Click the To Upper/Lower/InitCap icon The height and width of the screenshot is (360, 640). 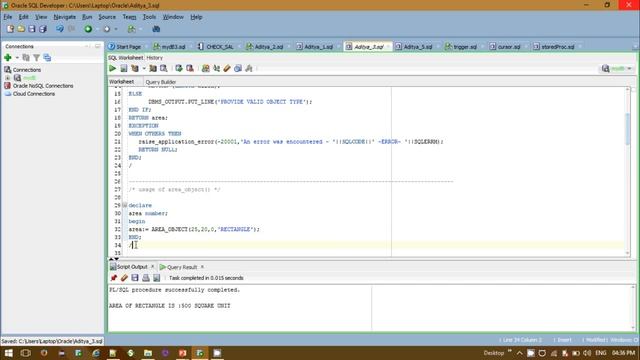(216, 69)
